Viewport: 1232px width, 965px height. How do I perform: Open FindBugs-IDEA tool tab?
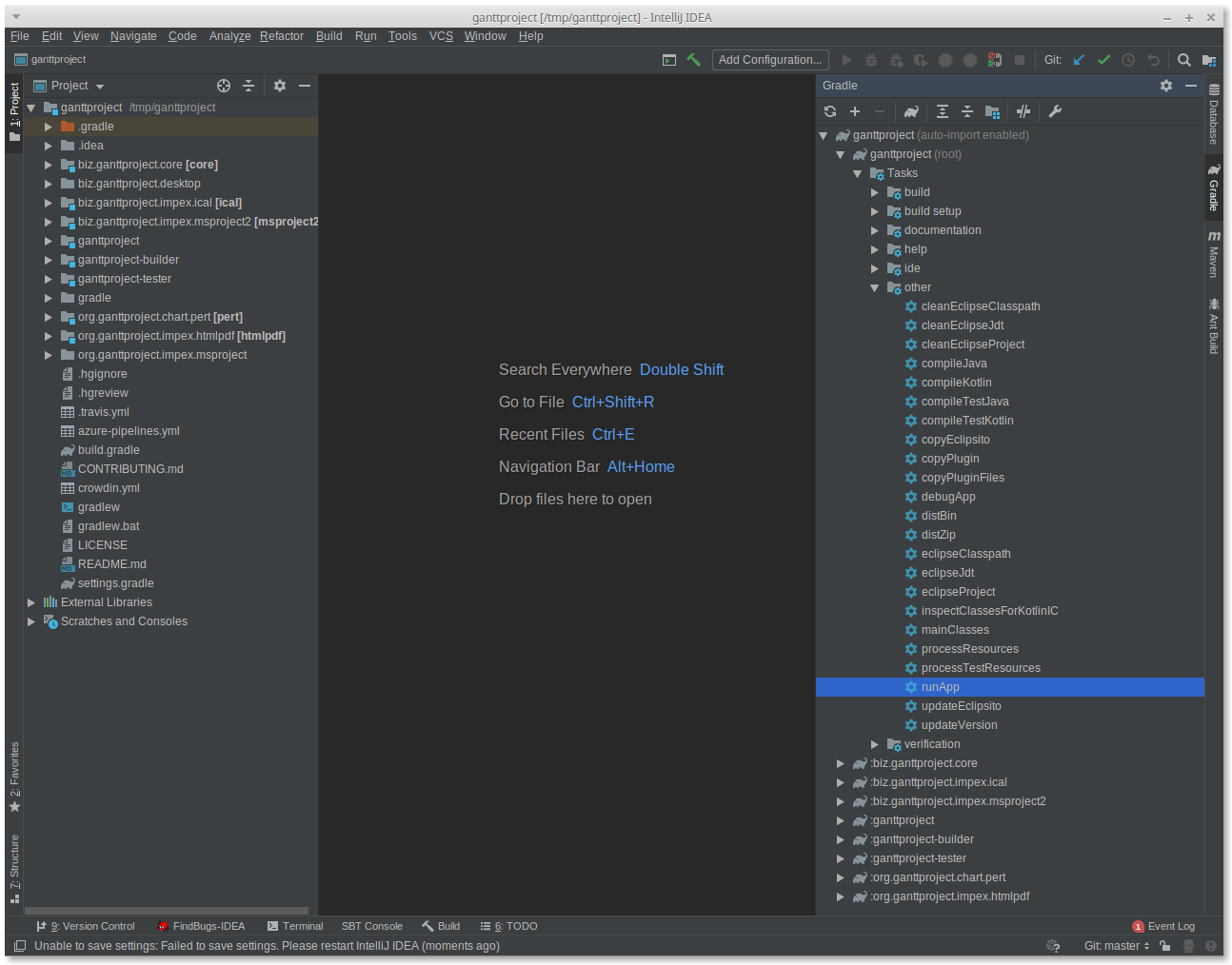[x=201, y=926]
